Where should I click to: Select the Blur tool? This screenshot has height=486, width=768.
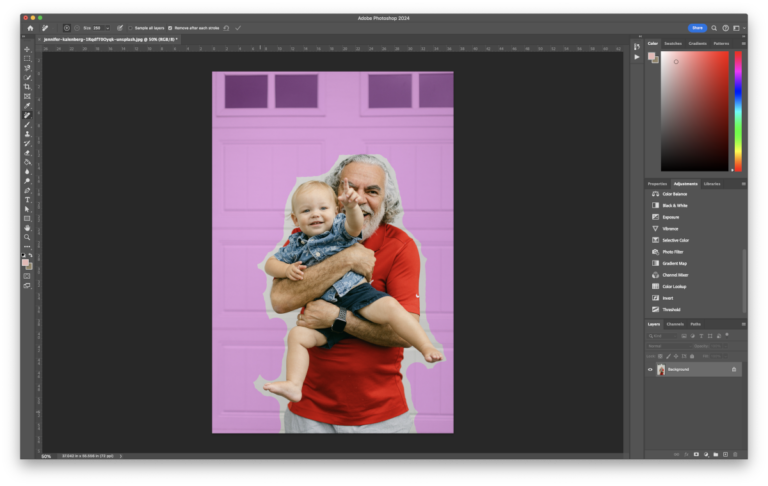(x=27, y=171)
